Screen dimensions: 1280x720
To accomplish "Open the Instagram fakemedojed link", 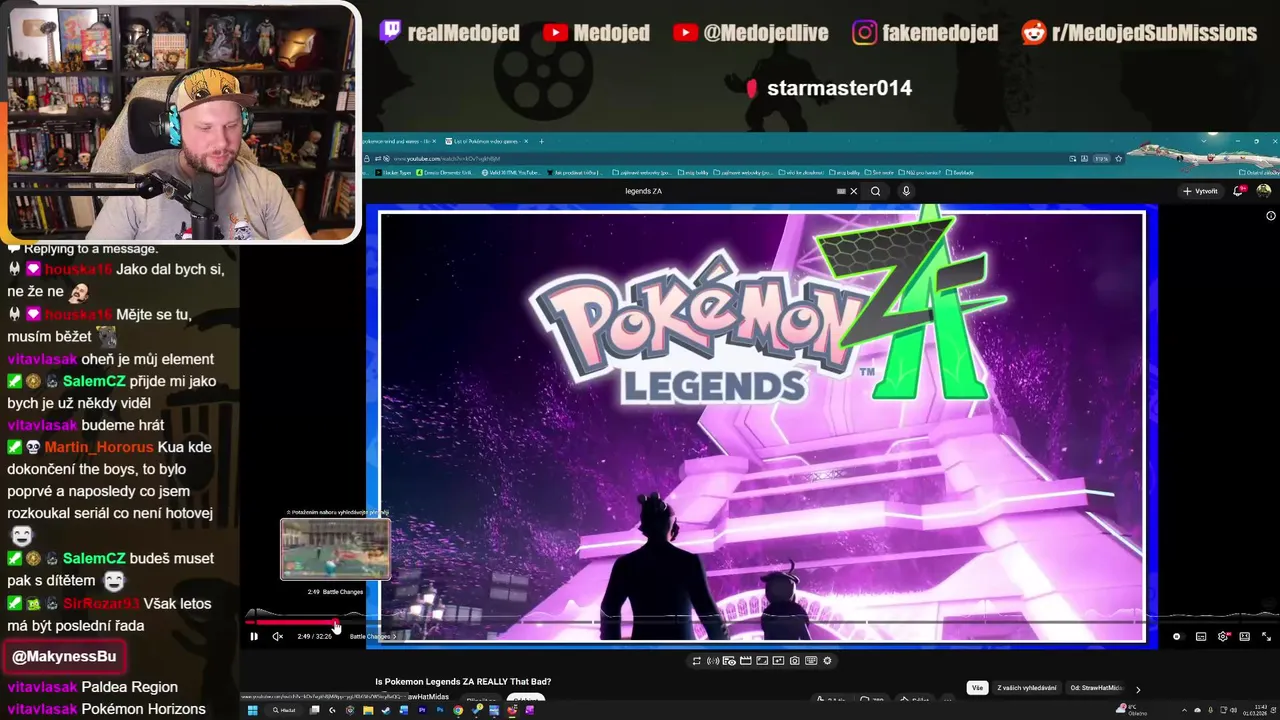I will coord(925,33).
